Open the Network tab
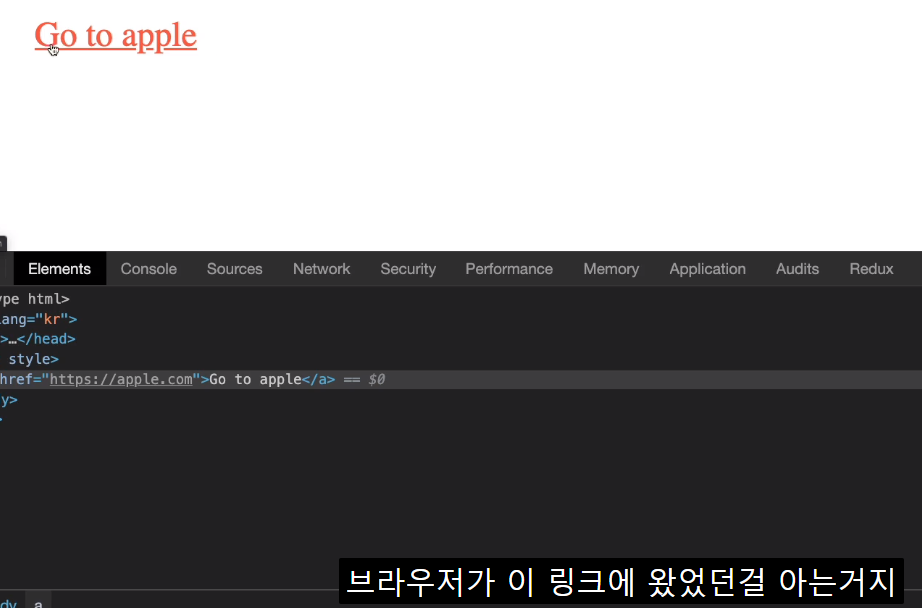 [322, 269]
